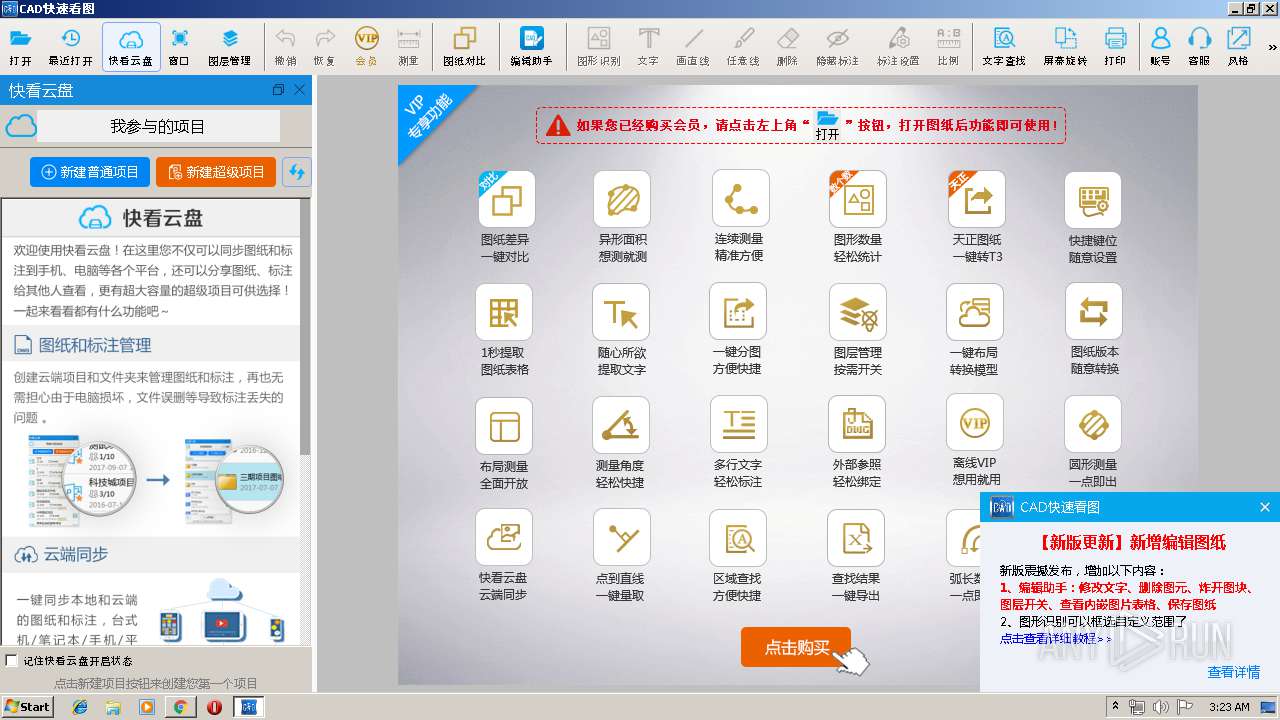Click the 图纸版本随意转换 feature icon
This screenshot has height=720, width=1280.
(1094, 311)
